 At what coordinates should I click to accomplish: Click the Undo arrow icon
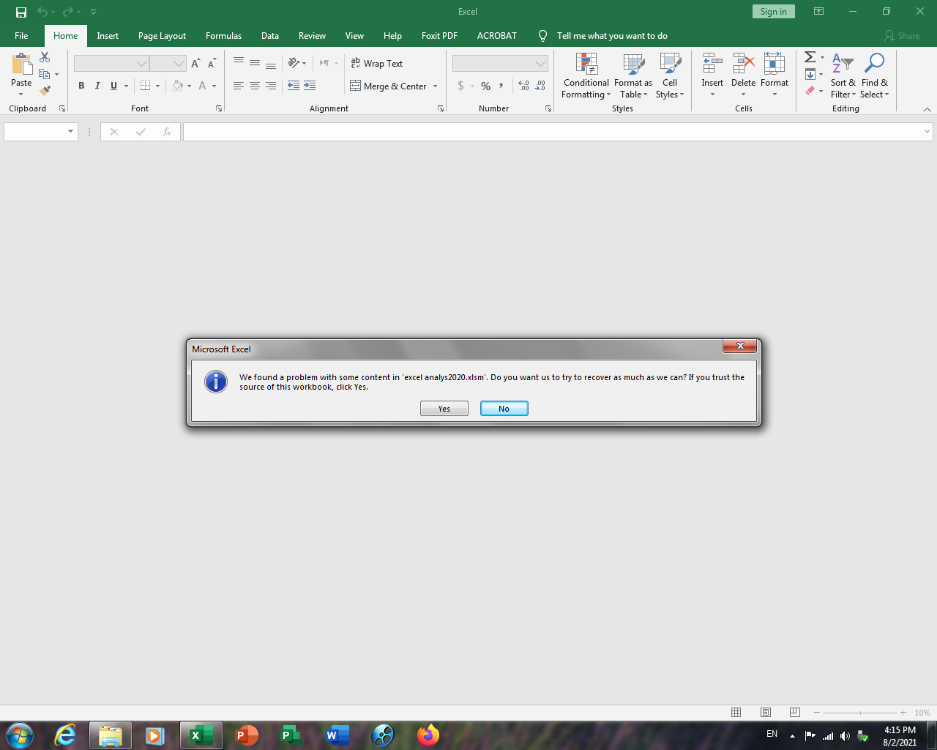coord(42,12)
